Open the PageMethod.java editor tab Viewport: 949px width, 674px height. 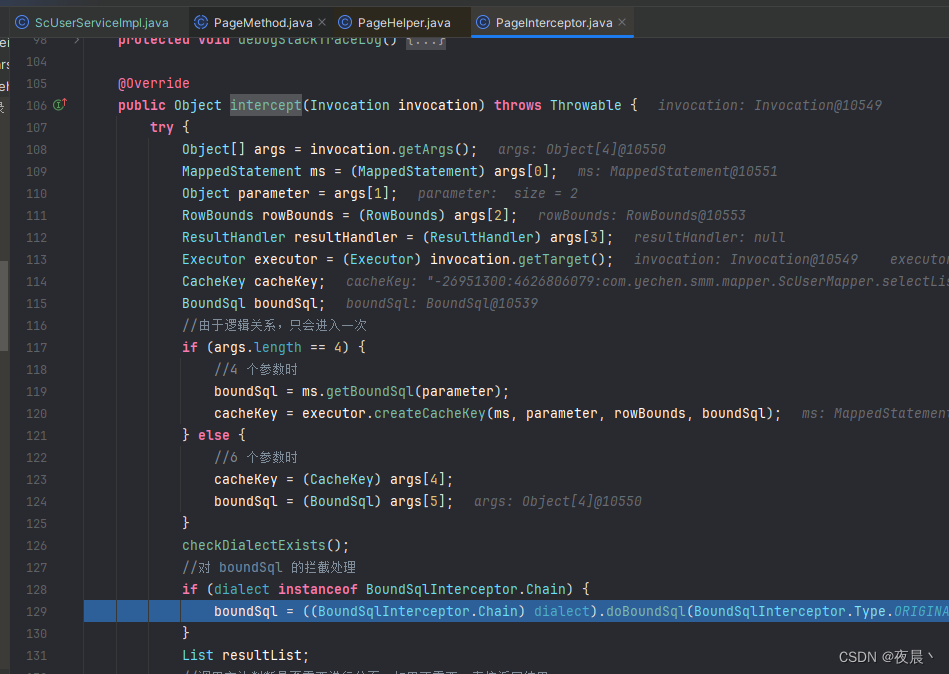pyautogui.click(x=263, y=23)
